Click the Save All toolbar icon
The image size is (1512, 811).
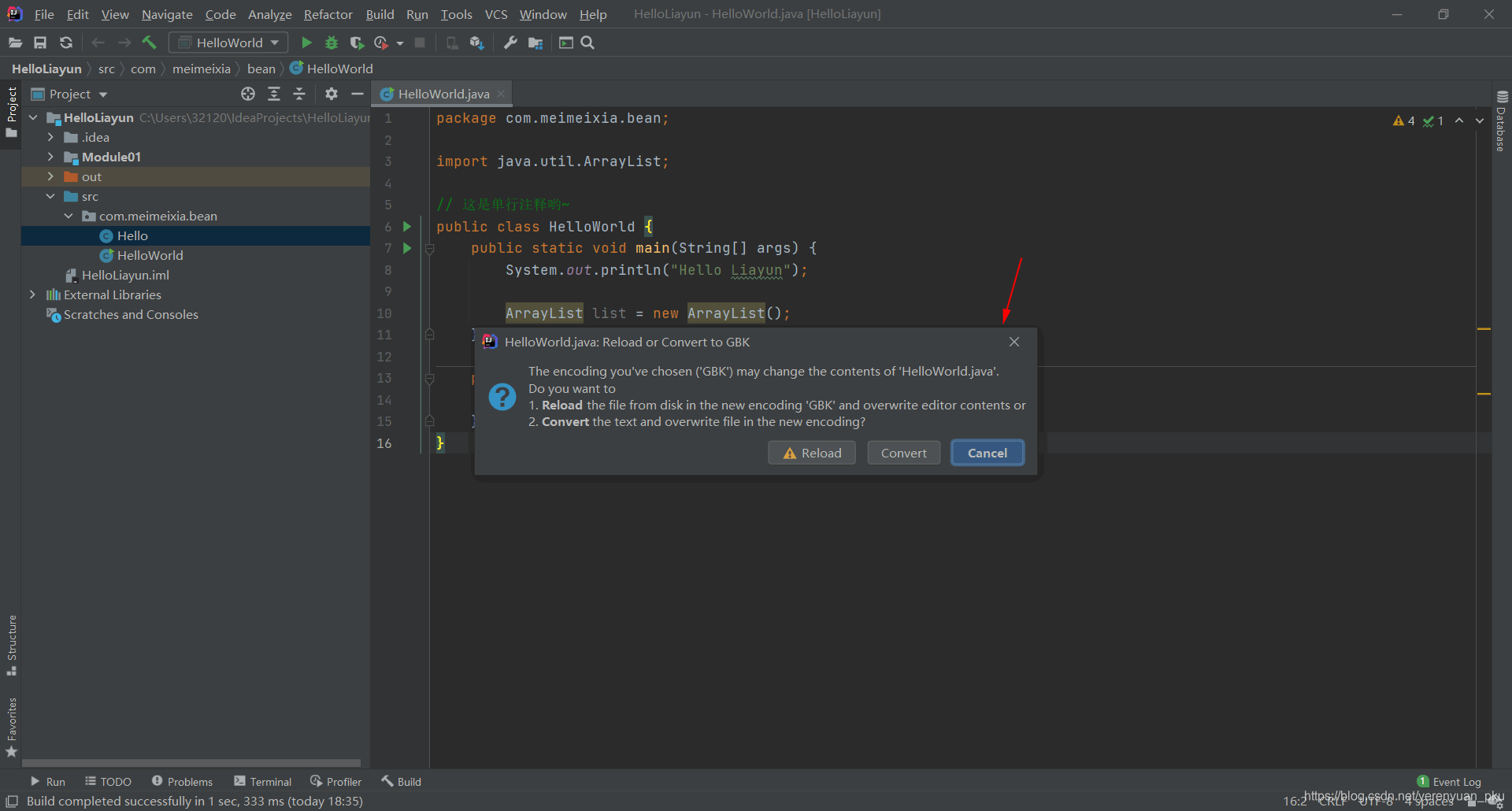[x=40, y=43]
